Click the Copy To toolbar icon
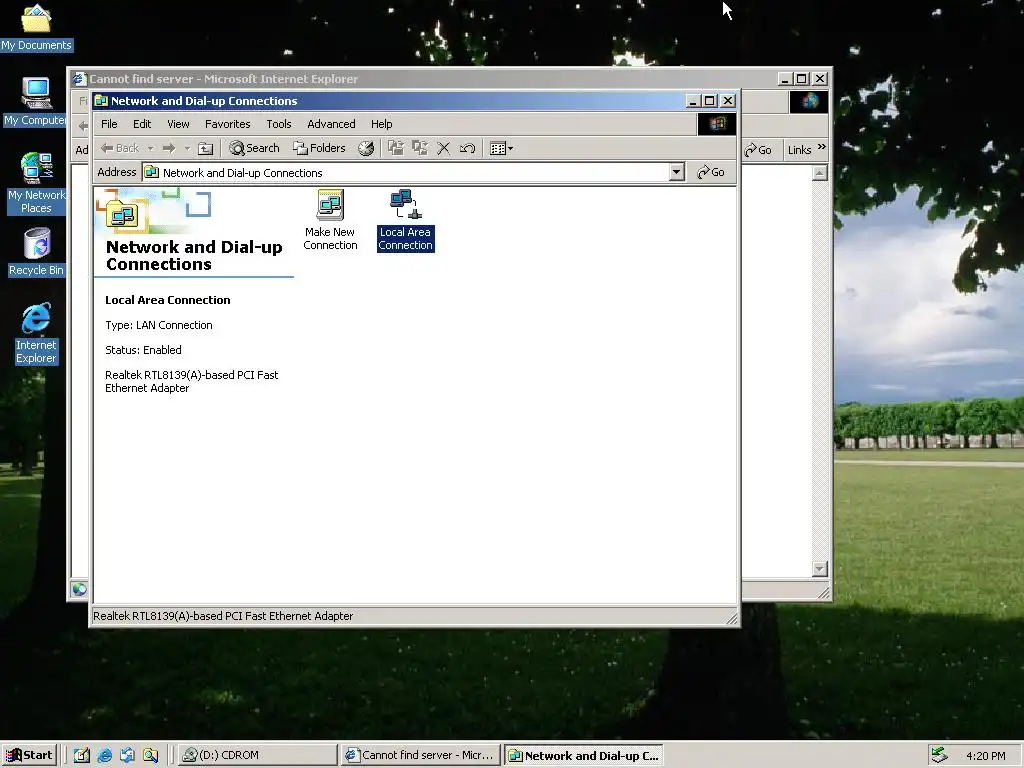 pos(419,148)
